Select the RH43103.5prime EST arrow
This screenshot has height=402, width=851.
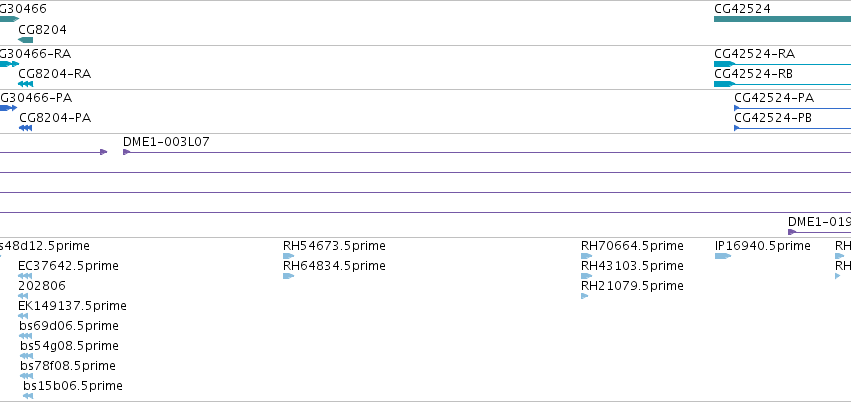pos(587,276)
